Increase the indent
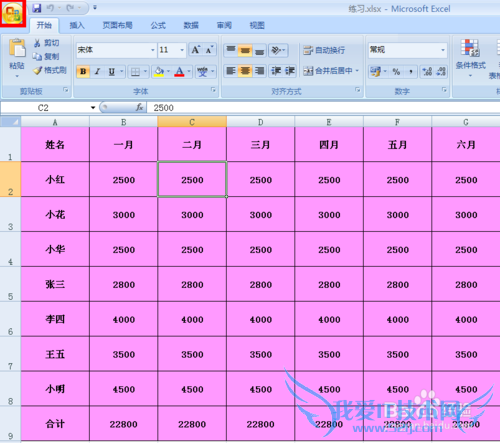This screenshot has width=500, height=443. click(289, 71)
